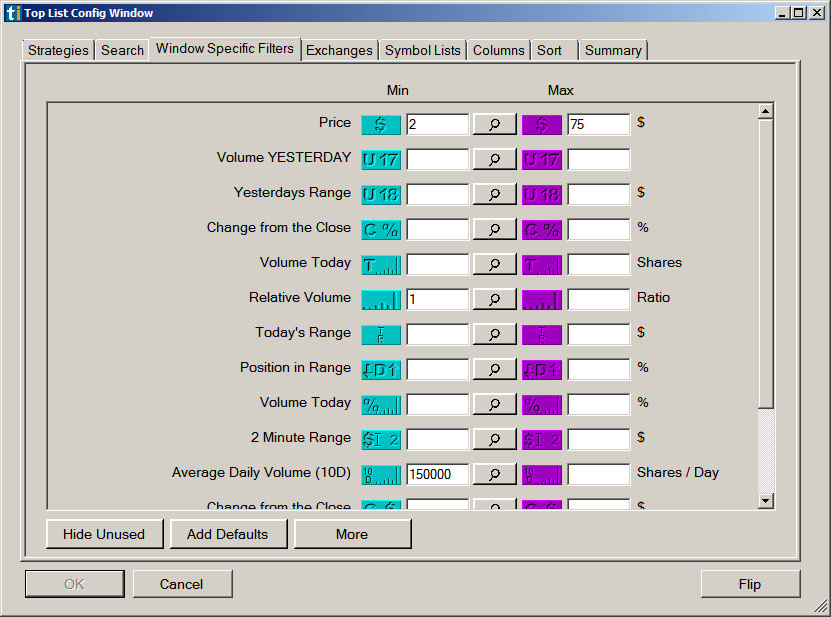
Task: Click the filter list vertical scrollbar thumb
Action: coord(765,264)
